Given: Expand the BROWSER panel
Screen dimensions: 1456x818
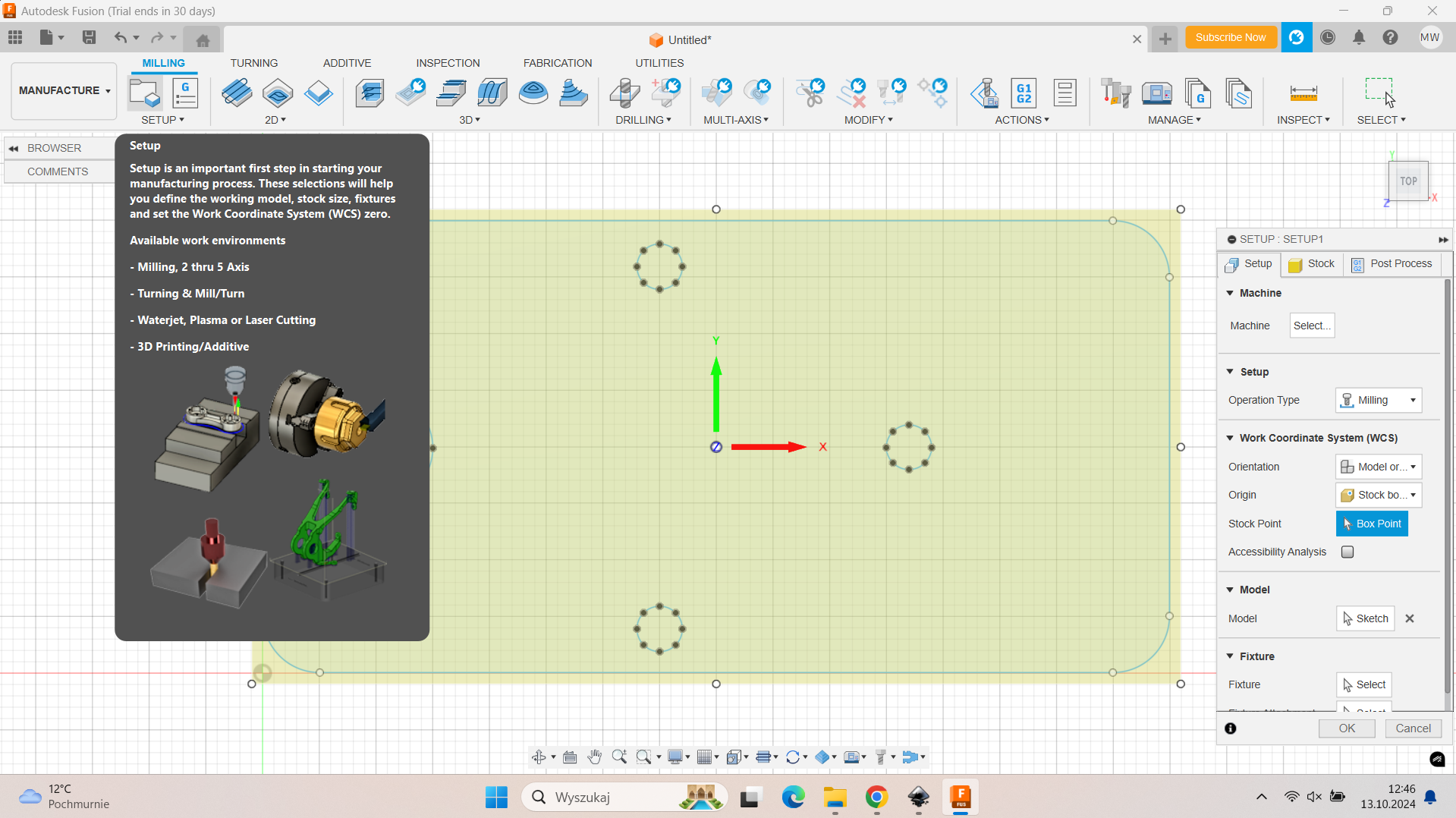Looking at the screenshot, I should (x=14, y=148).
